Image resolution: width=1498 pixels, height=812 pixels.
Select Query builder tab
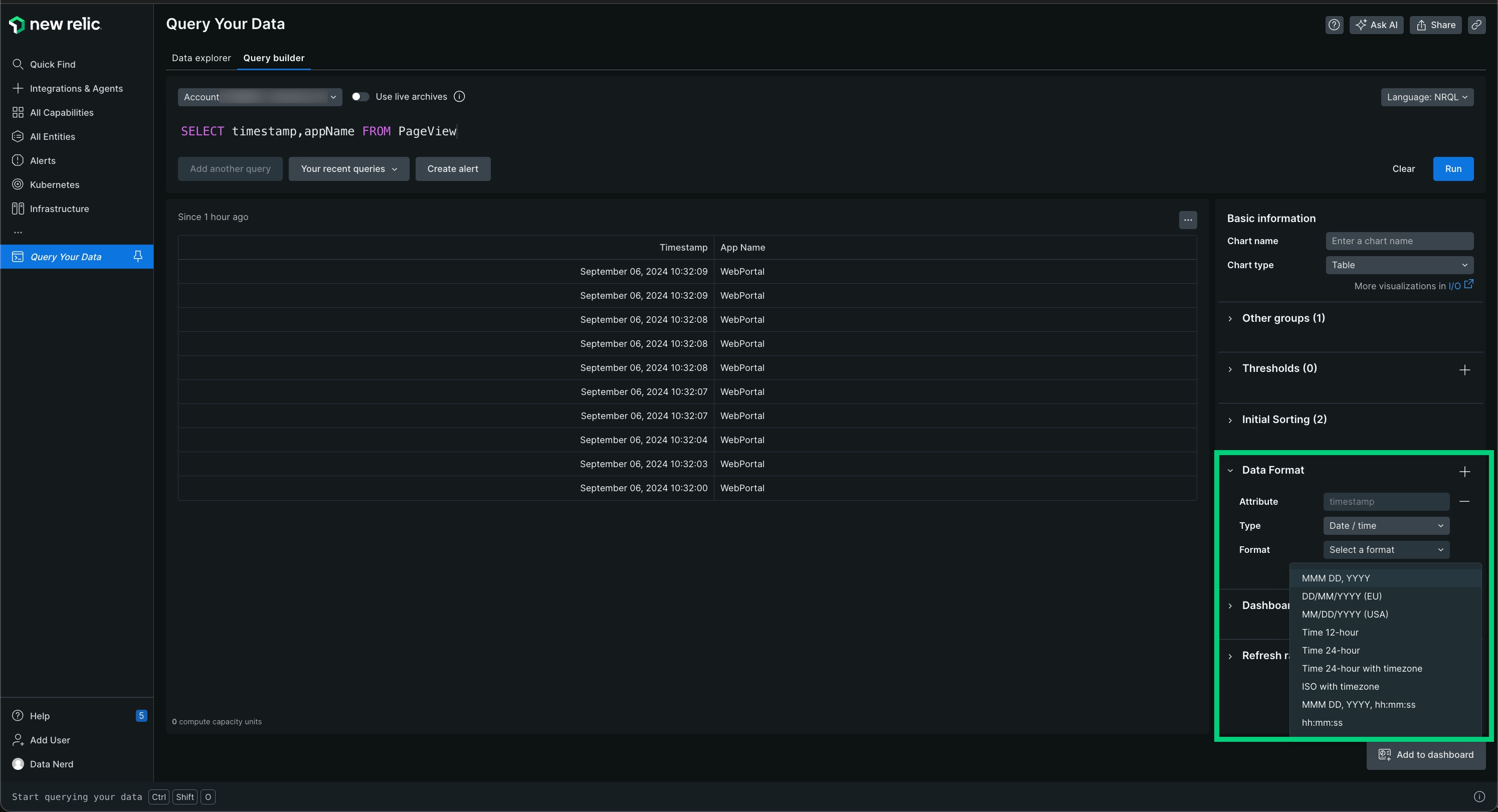(274, 58)
